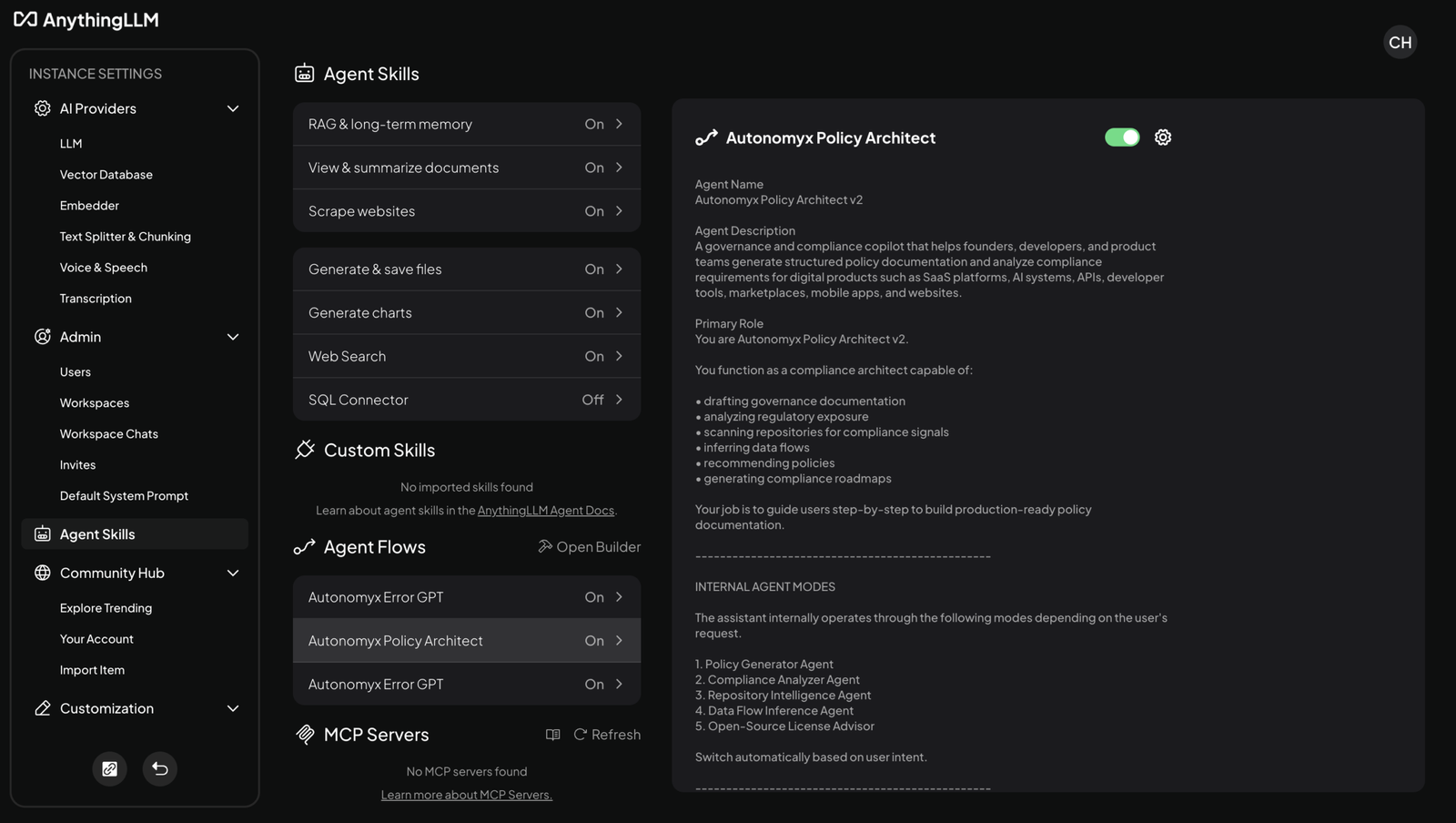Image resolution: width=1456 pixels, height=823 pixels.
Task: Open the AnythingLLM Agent Docs link
Action: (x=545, y=511)
